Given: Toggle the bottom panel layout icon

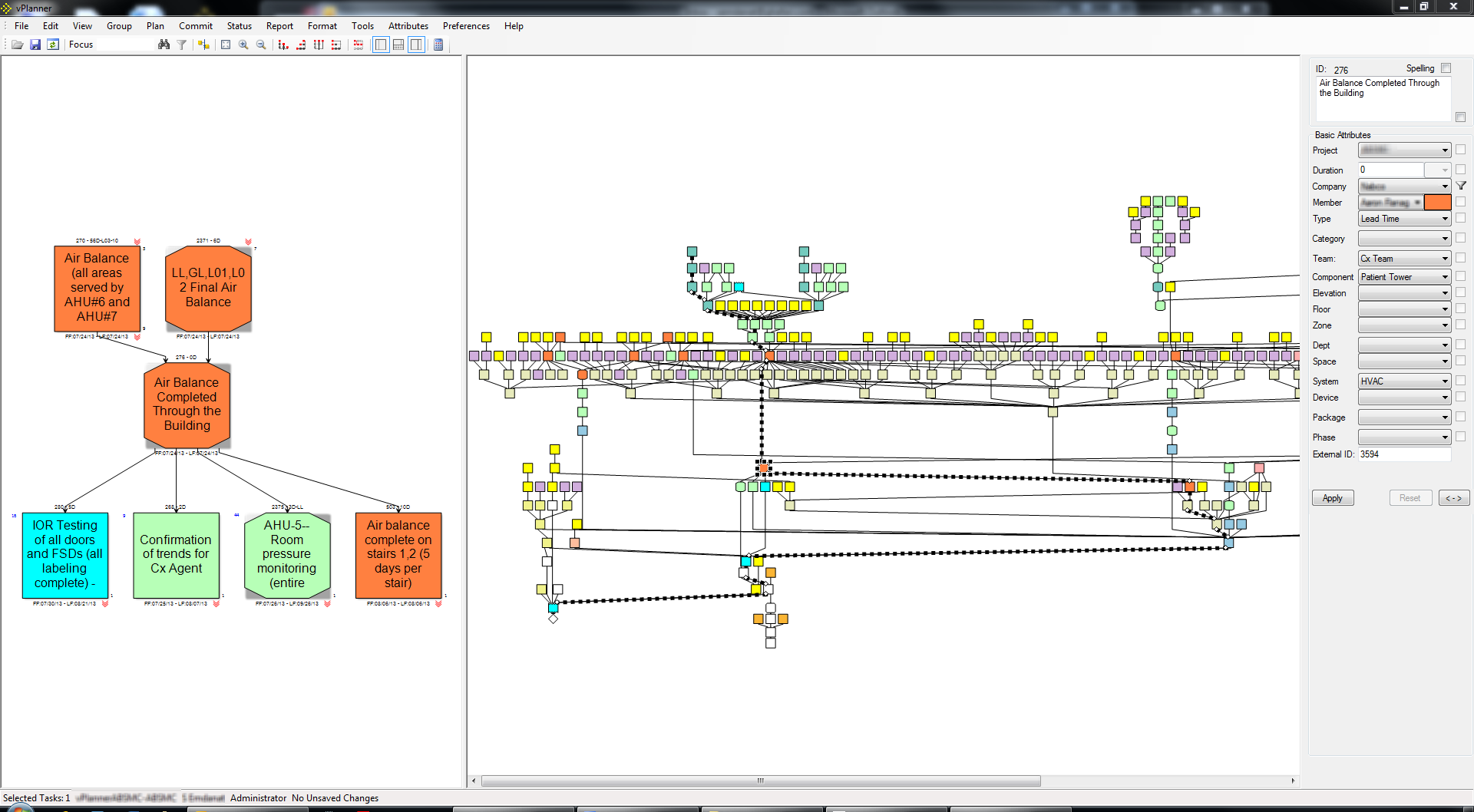Looking at the screenshot, I should (x=398, y=45).
